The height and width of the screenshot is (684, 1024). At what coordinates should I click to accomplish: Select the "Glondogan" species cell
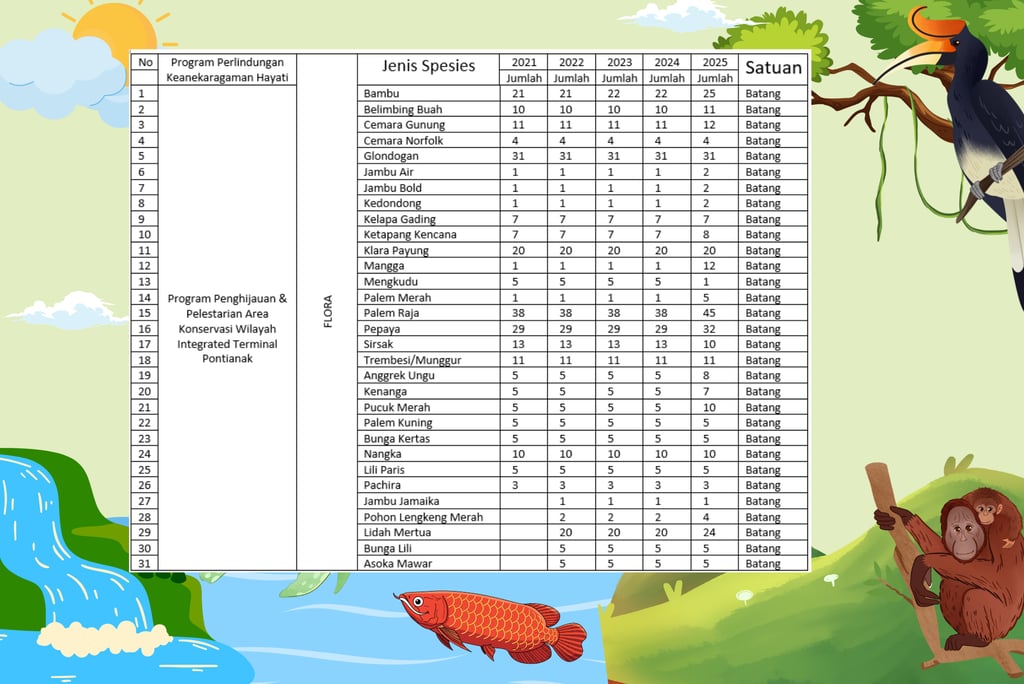428,156
